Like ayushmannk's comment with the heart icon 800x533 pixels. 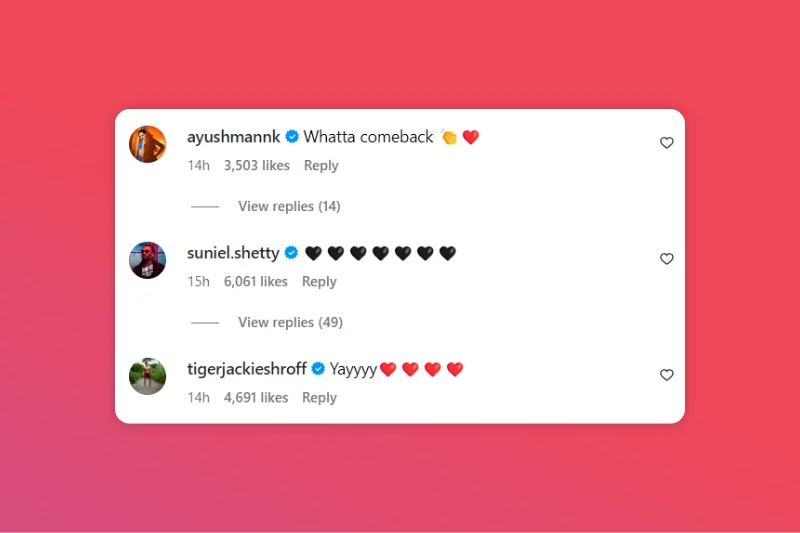click(x=666, y=143)
